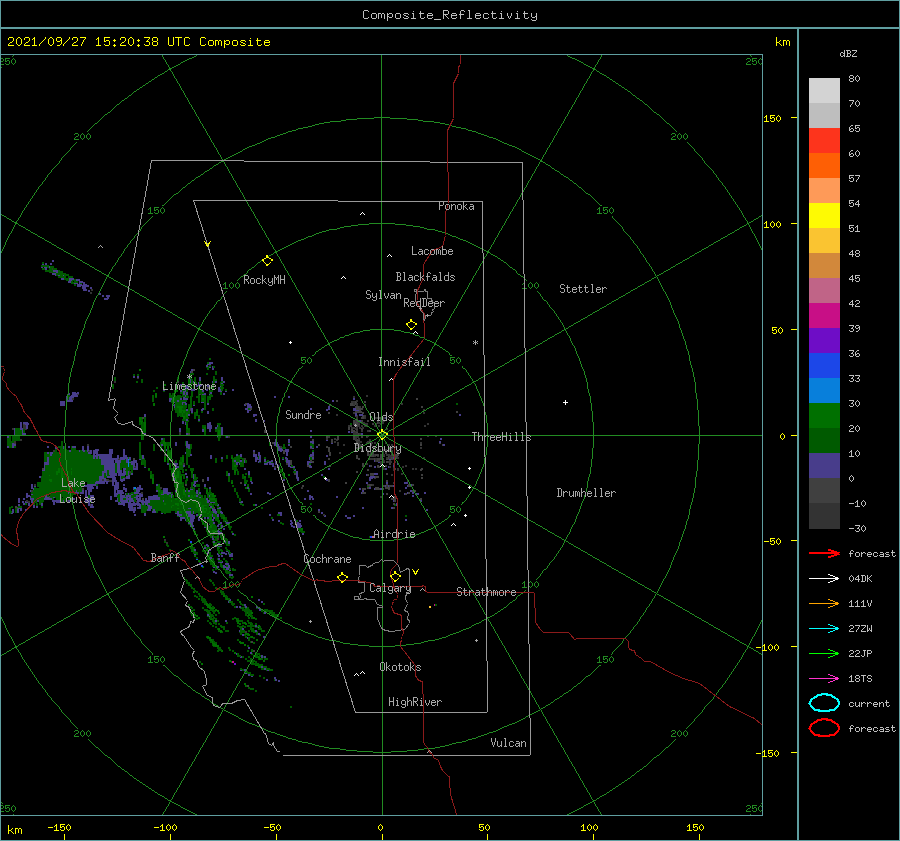This screenshot has width=900, height=841.
Task: Click yellow diamond radar center at Olds
Action: tap(382, 435)
